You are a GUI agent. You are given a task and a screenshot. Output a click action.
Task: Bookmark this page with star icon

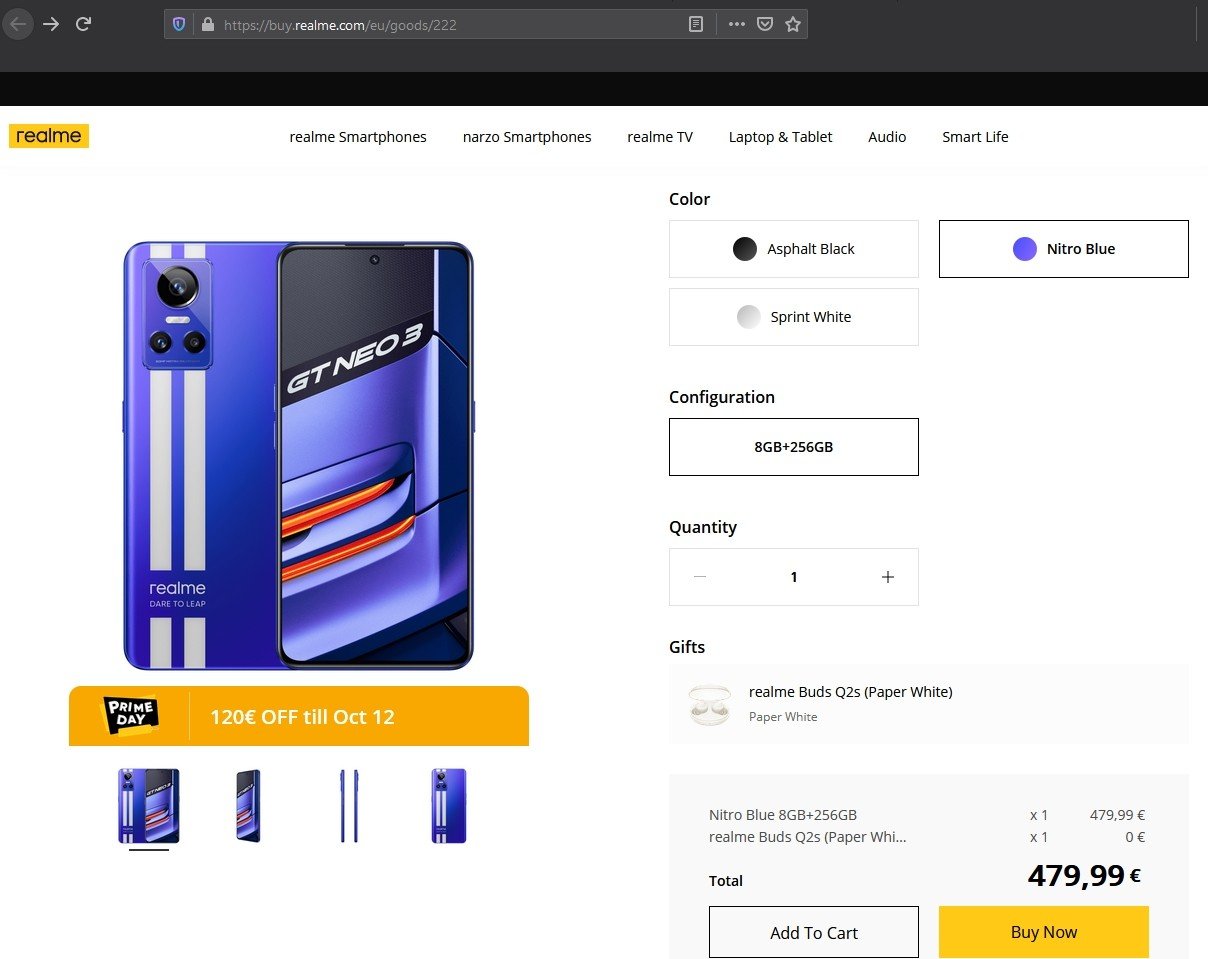(793, 24)
